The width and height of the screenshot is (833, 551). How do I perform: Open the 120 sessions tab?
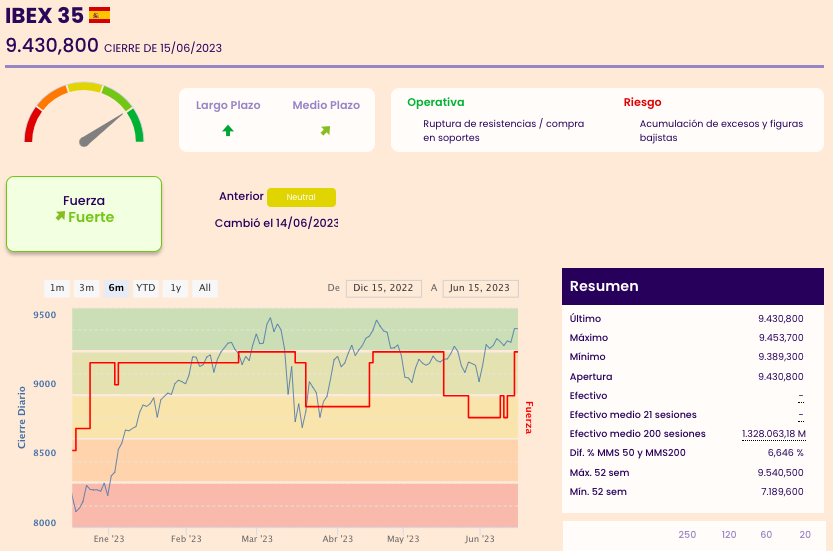tap(728, 535)
